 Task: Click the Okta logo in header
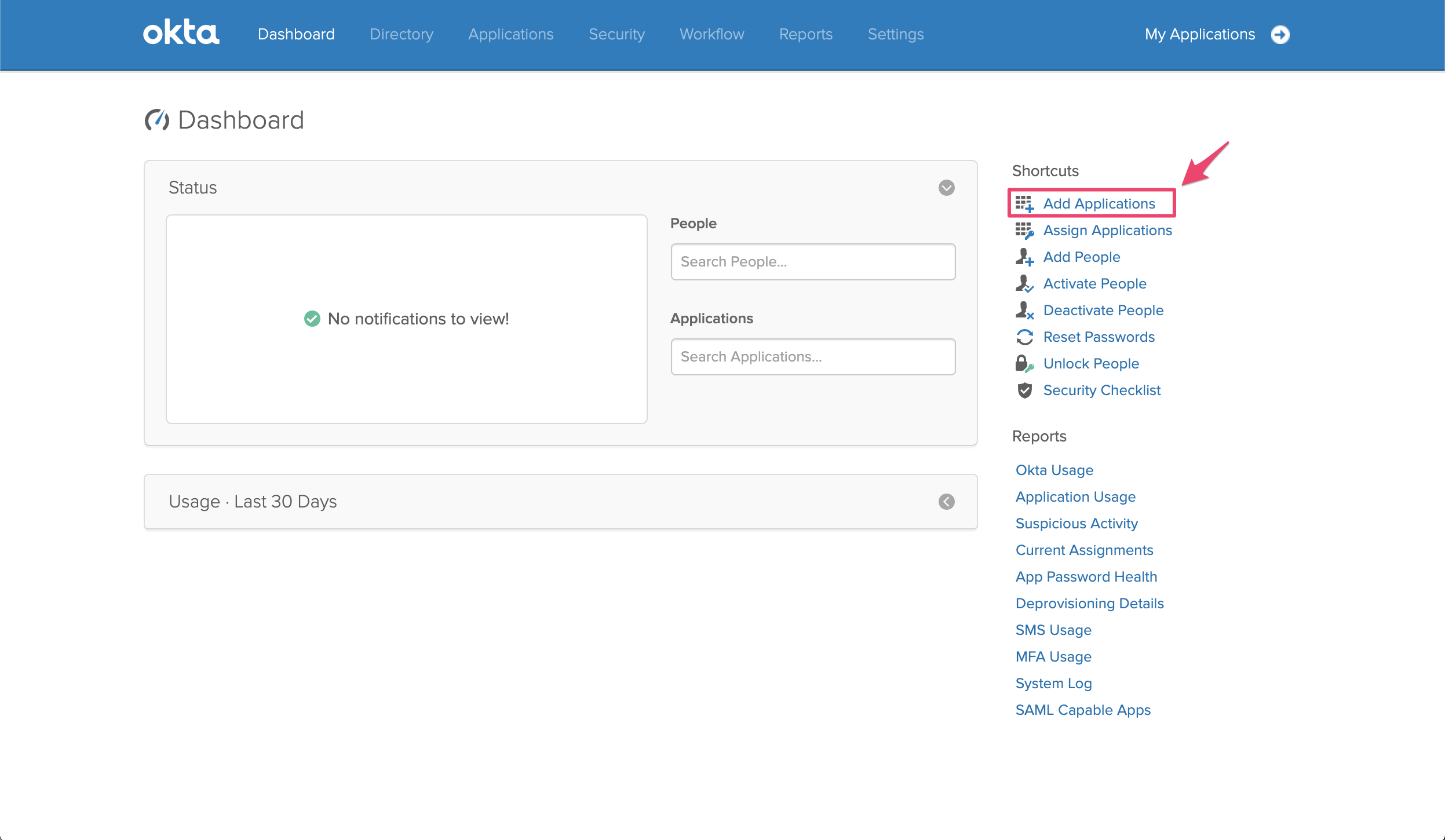click(x=181, y=32)
